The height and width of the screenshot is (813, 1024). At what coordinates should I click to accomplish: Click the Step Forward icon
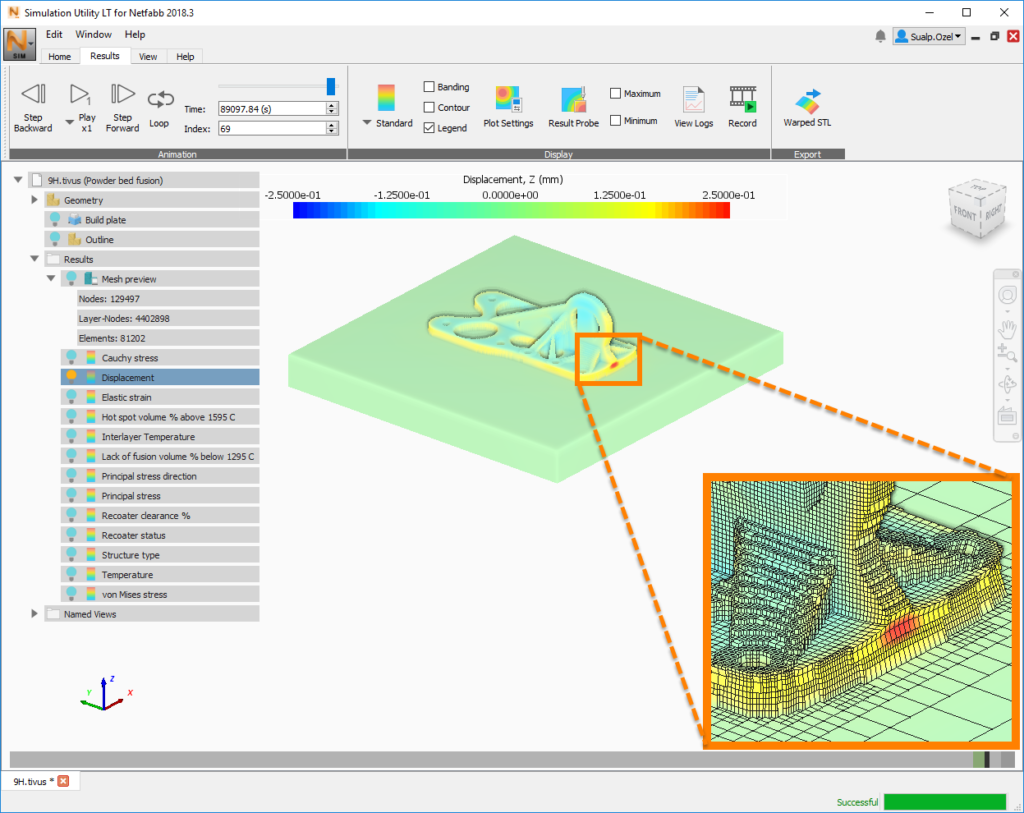coord(122,95)
